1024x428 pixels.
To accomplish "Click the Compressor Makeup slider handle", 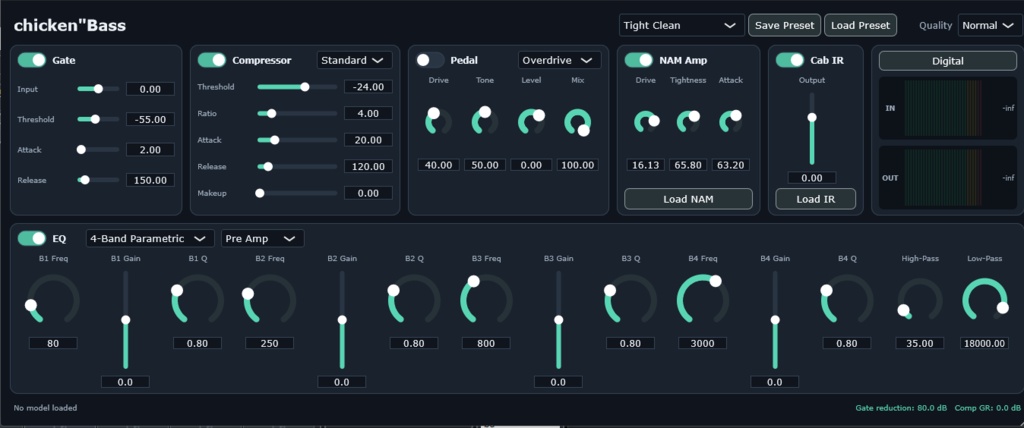I will tap(260, 193).
